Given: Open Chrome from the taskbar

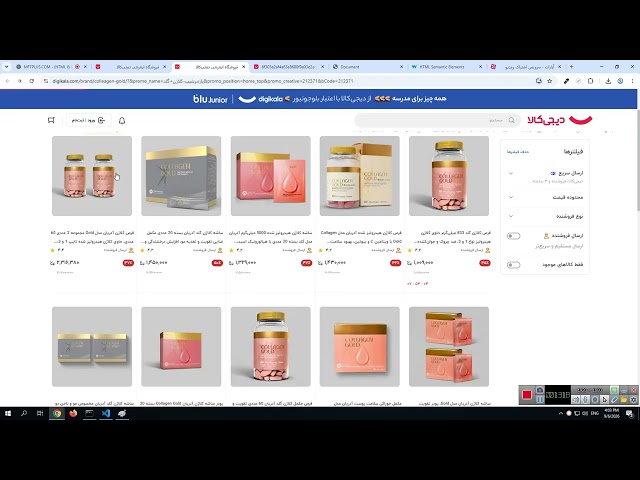Looking at the screenshot, I should tap(57, 413).
